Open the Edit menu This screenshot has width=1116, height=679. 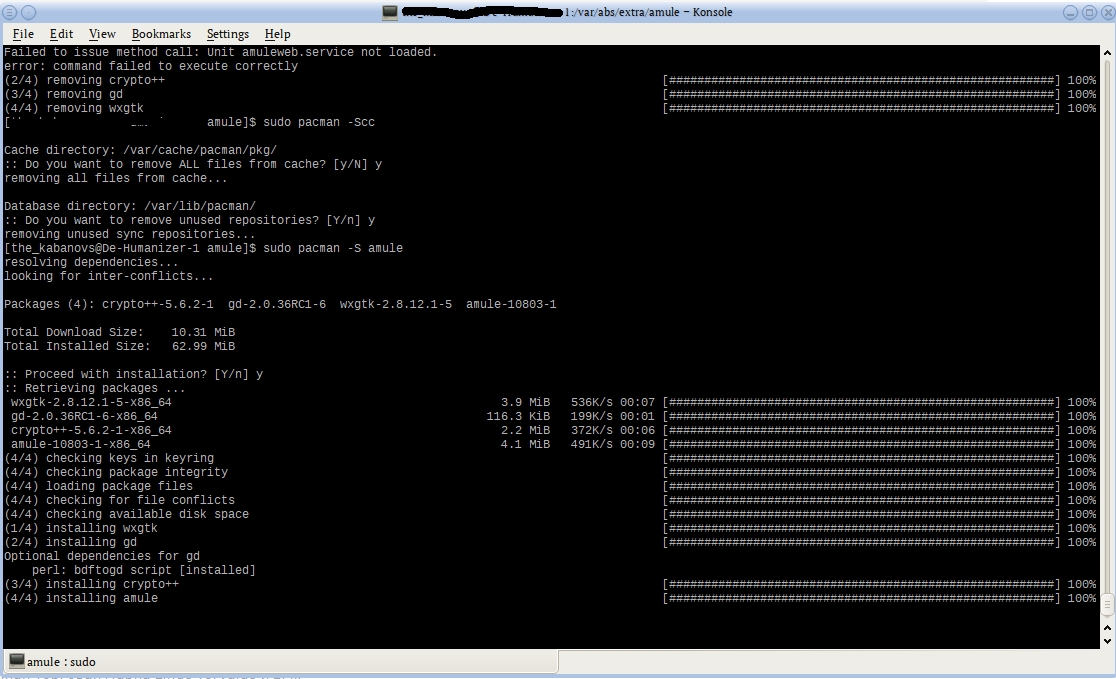pos(61,34)
